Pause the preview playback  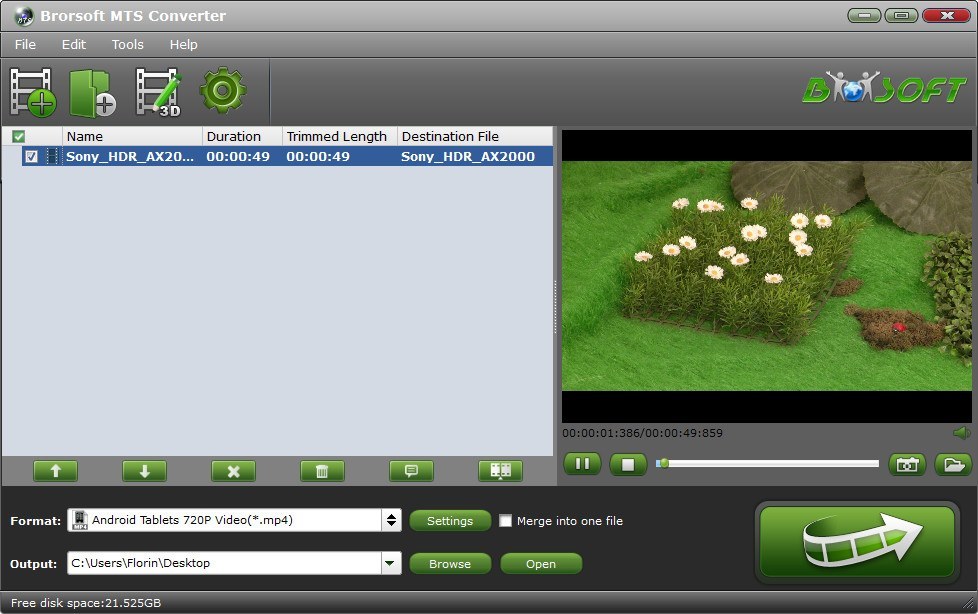click(583, 464)
